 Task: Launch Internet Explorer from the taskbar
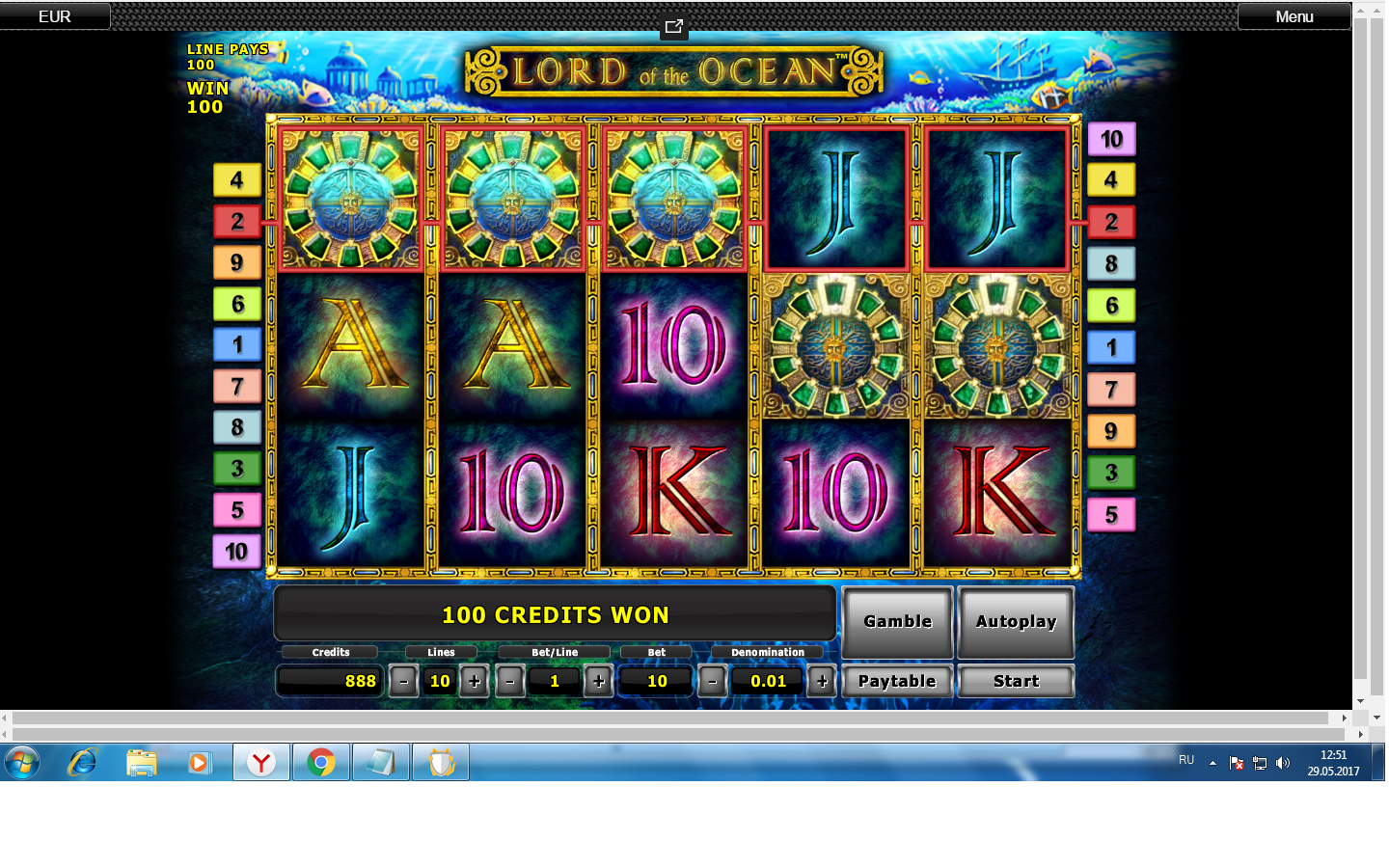tap(82, 762)
